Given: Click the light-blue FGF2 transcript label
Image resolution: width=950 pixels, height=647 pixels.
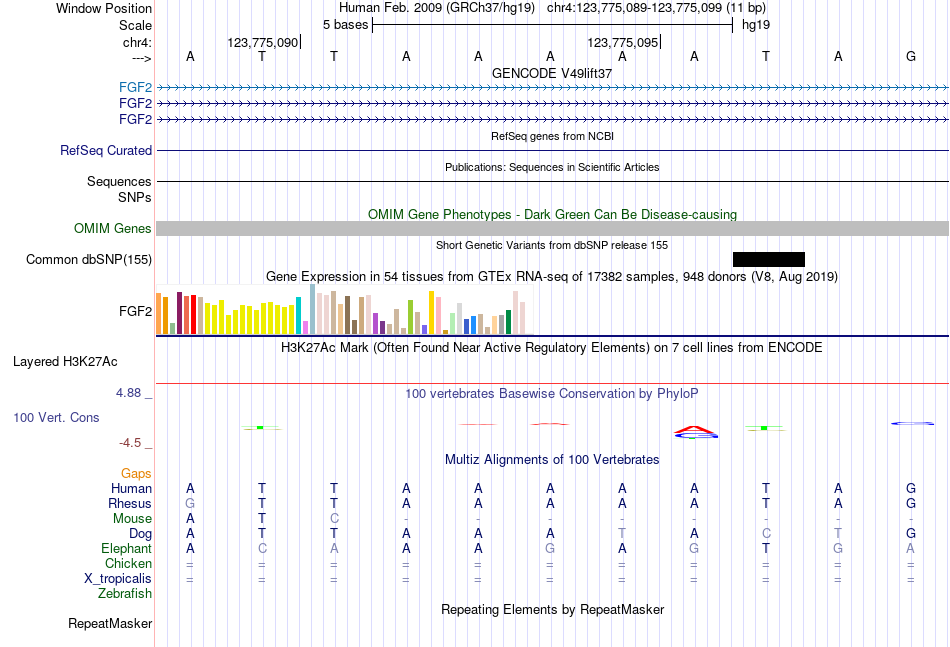Looking at the screenshot, I should tap(135, 87).
